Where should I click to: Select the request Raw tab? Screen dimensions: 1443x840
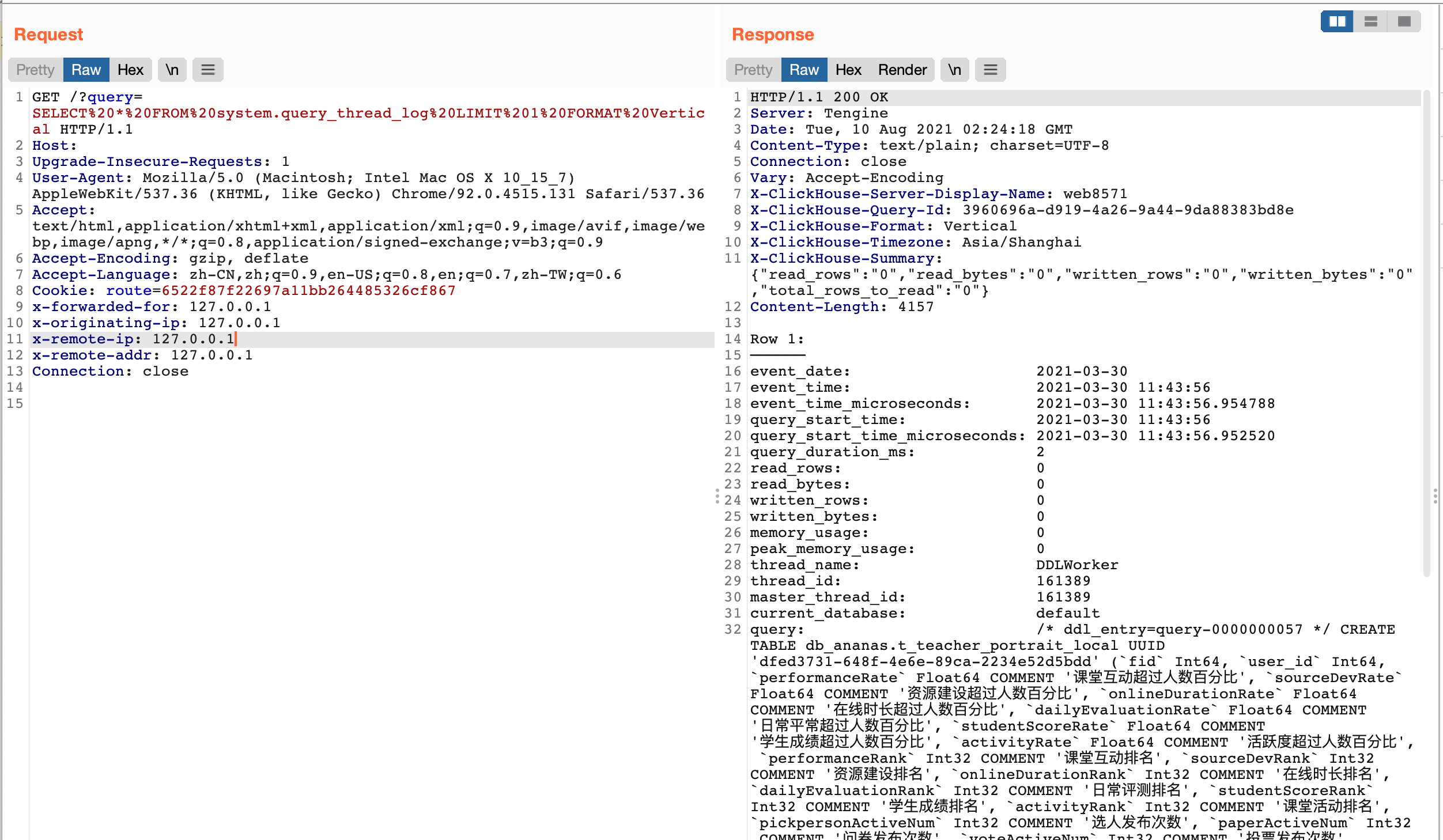click(86, 70)
